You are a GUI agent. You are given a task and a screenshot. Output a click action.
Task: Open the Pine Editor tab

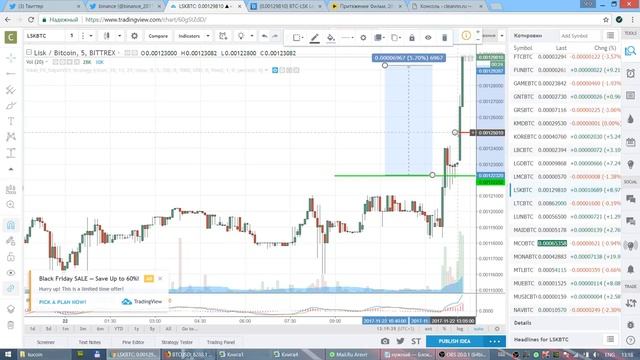(x=133, y=342)
